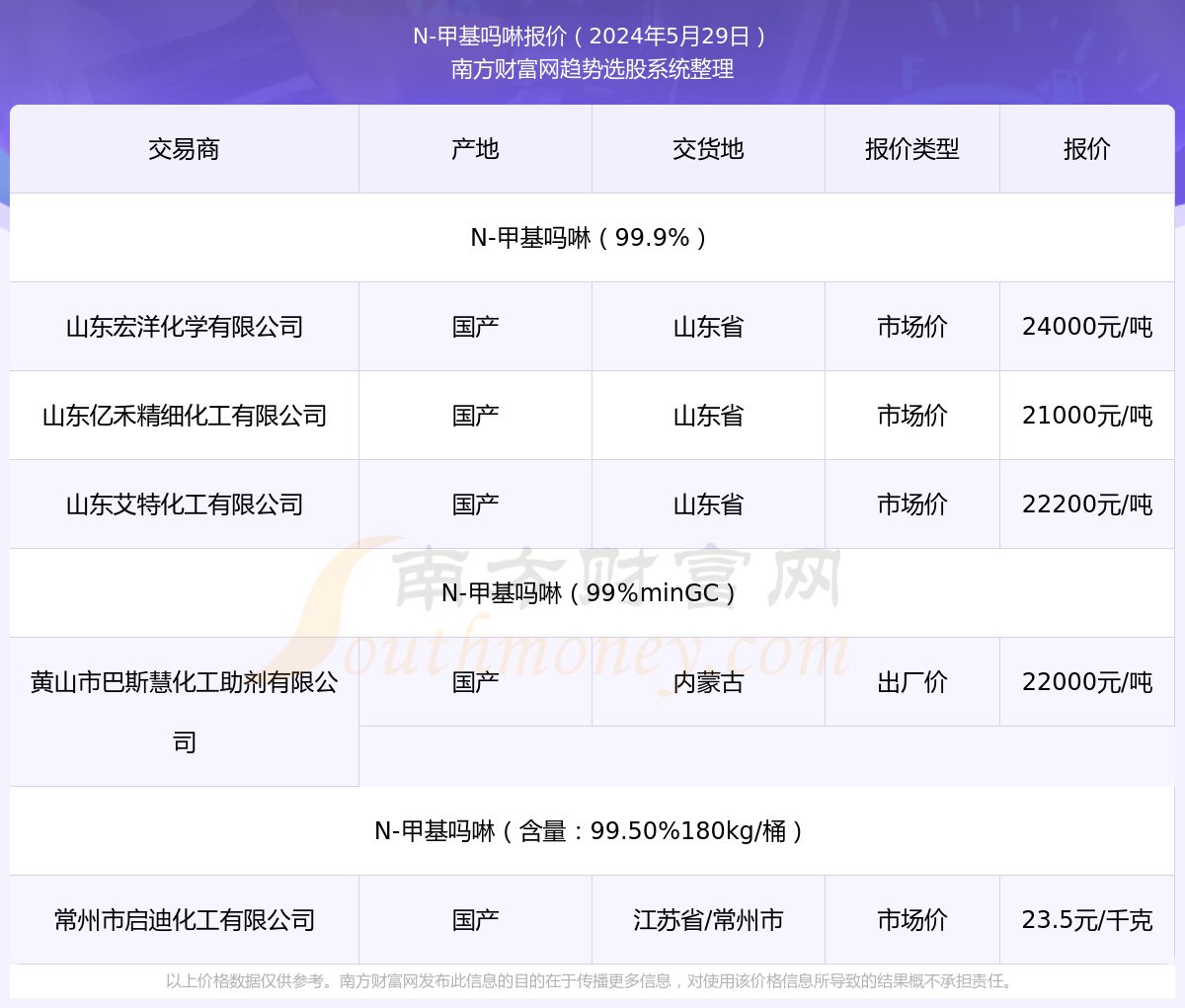Click the '山东艾特化工有限公司' cell
Viewport: 1185px width, 1008px height.
click(x=185, y=504)
